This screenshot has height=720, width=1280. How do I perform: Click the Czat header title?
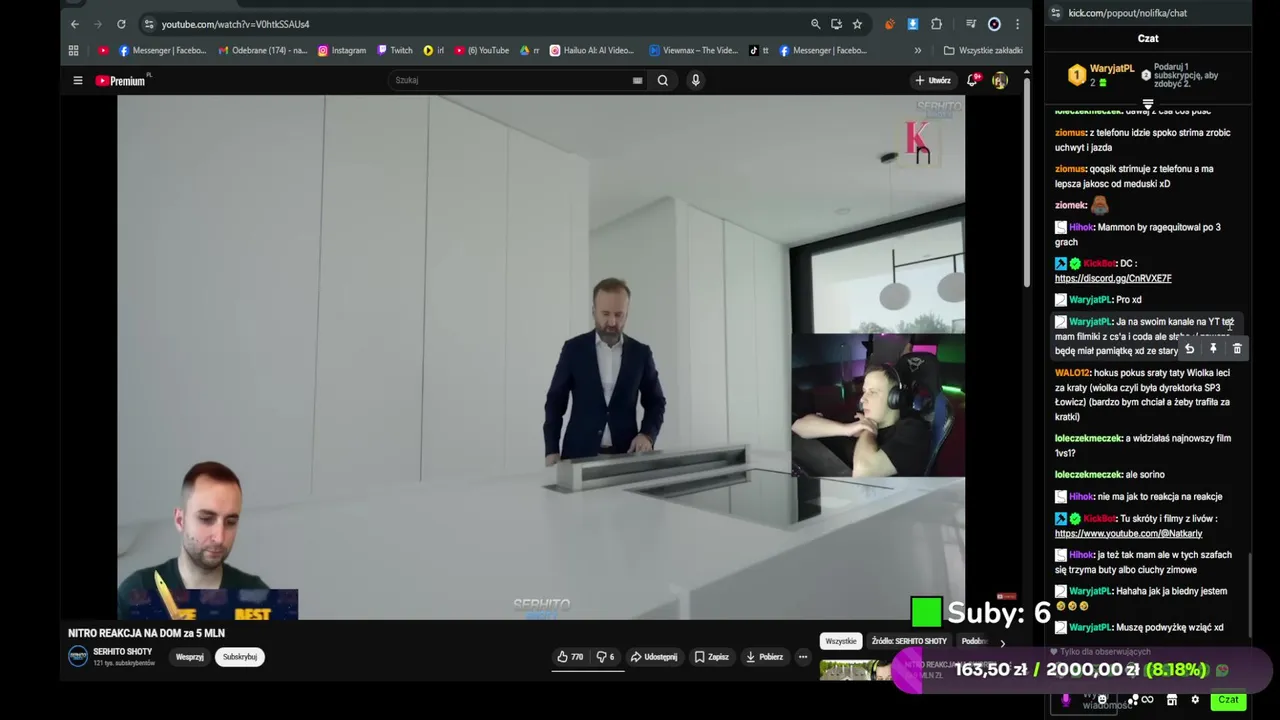(1148, 38)
